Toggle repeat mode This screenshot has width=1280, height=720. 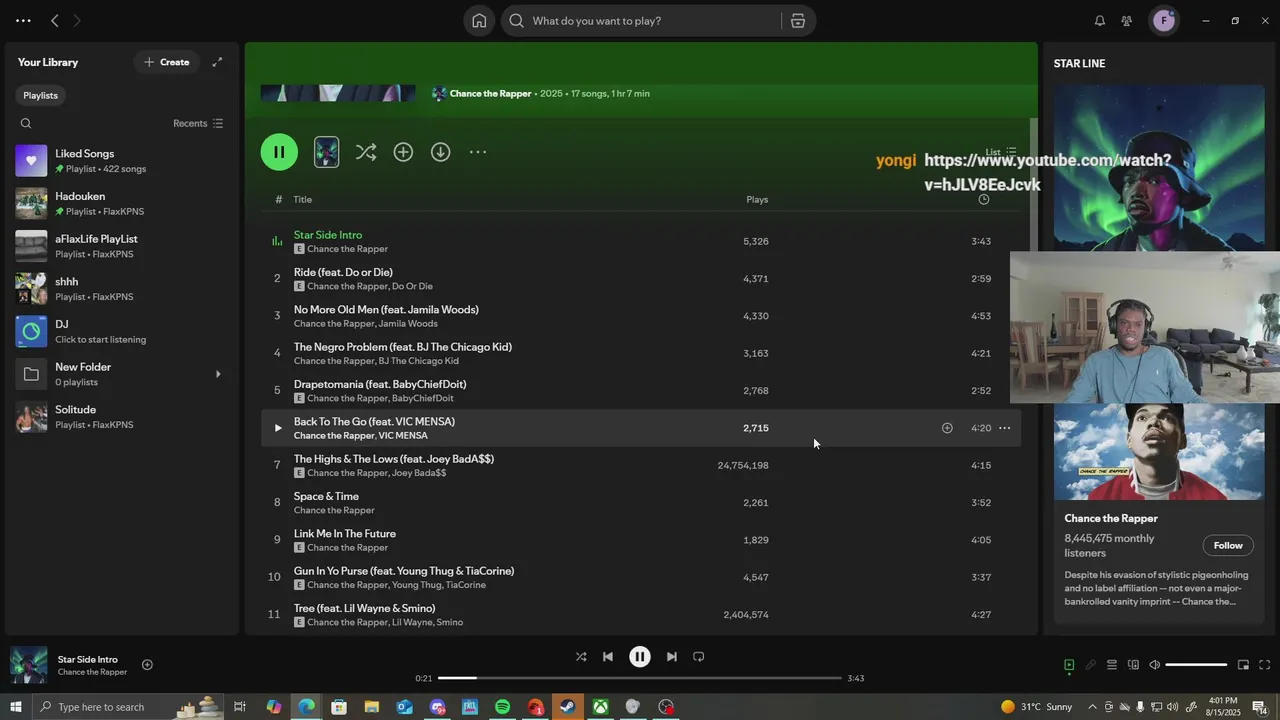[x=699, y=657]
